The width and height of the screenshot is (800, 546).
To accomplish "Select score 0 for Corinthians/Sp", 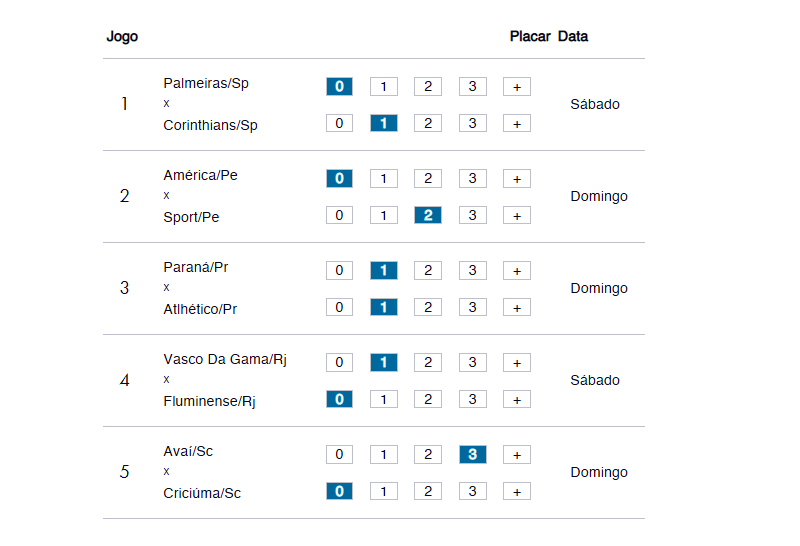I will tap(339, 123).
